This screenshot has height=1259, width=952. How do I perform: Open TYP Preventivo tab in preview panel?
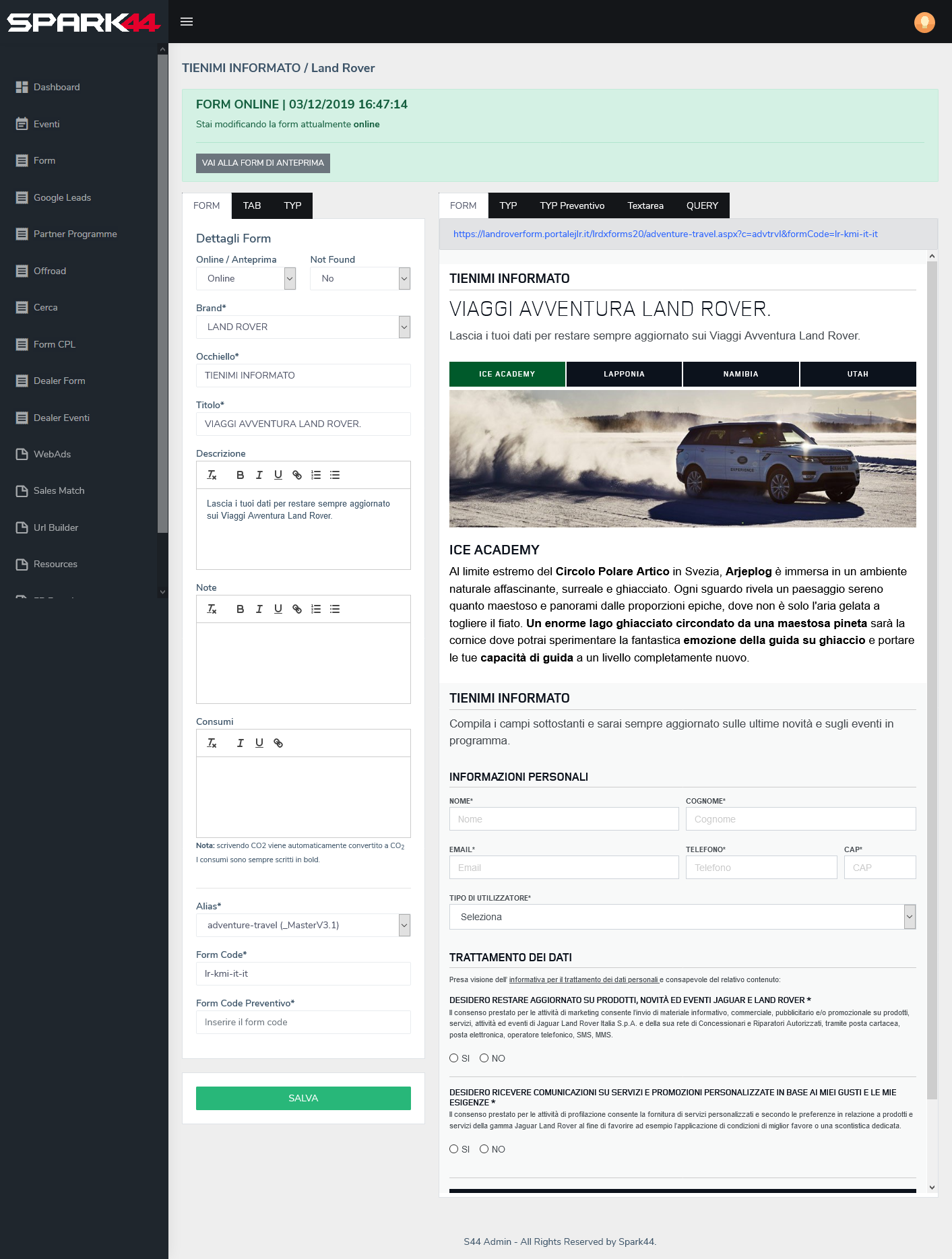coord(572,205)
